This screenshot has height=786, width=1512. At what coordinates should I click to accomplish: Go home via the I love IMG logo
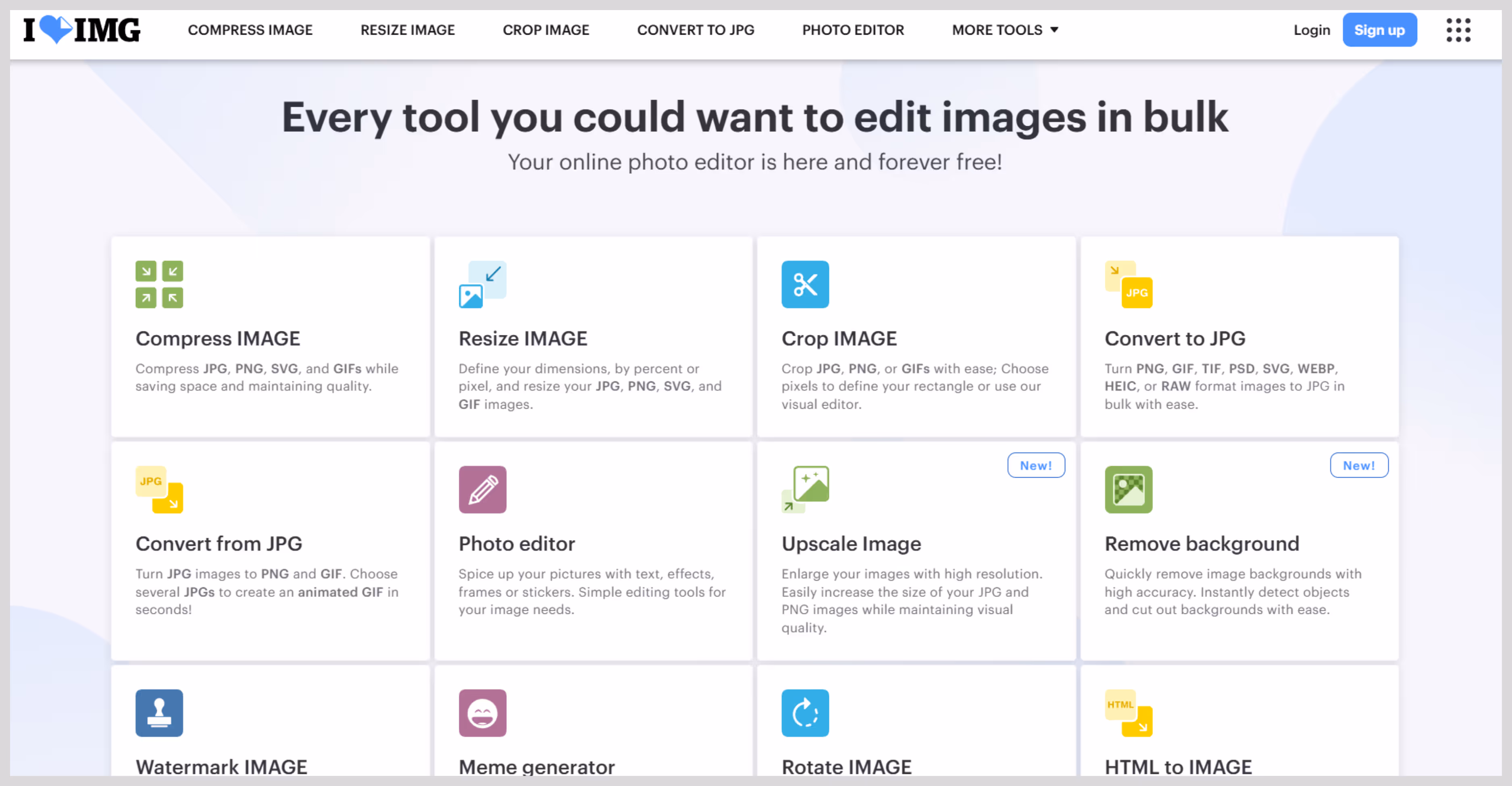(x=81, y=30)
